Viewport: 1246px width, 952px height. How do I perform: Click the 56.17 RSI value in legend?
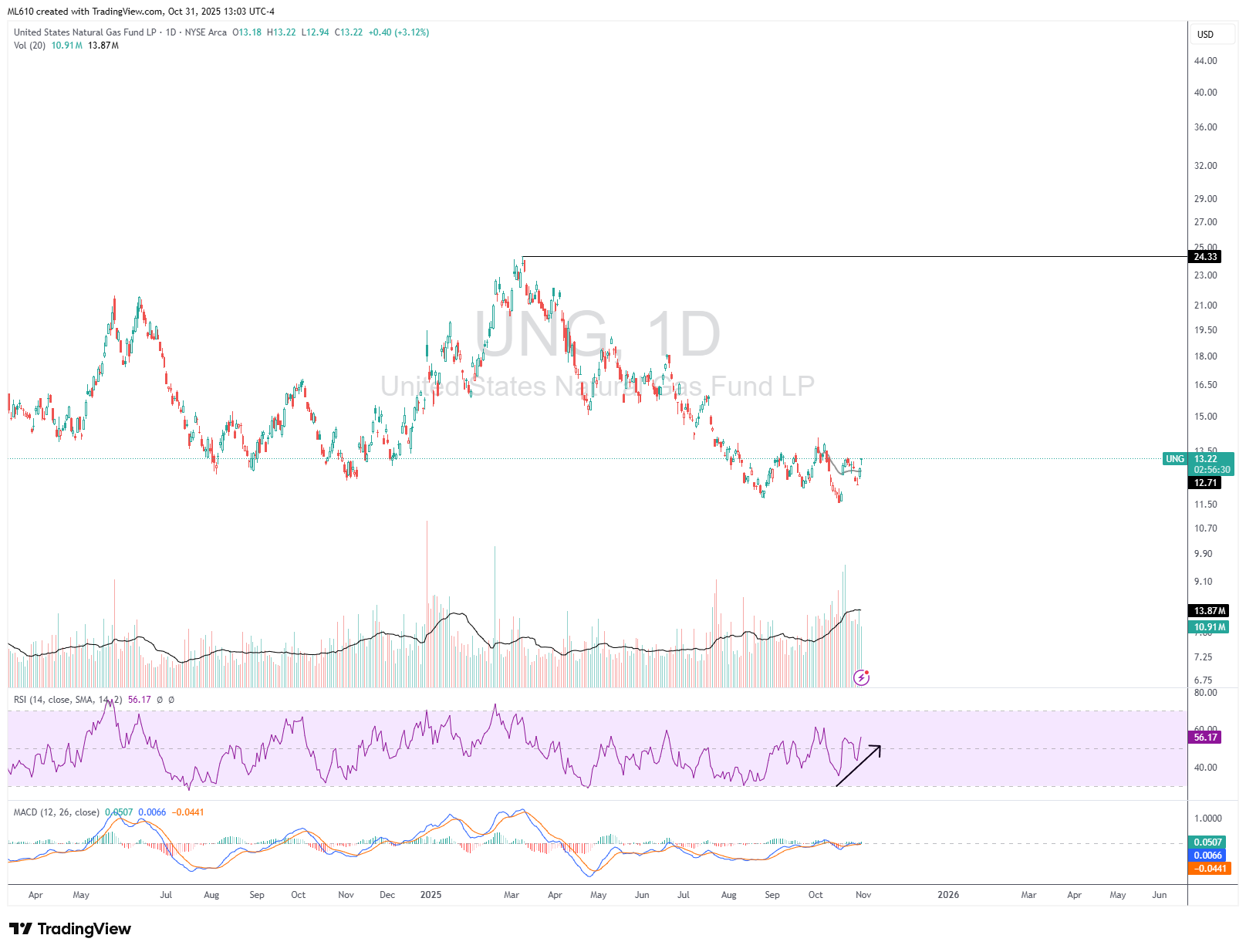(140, 700)
